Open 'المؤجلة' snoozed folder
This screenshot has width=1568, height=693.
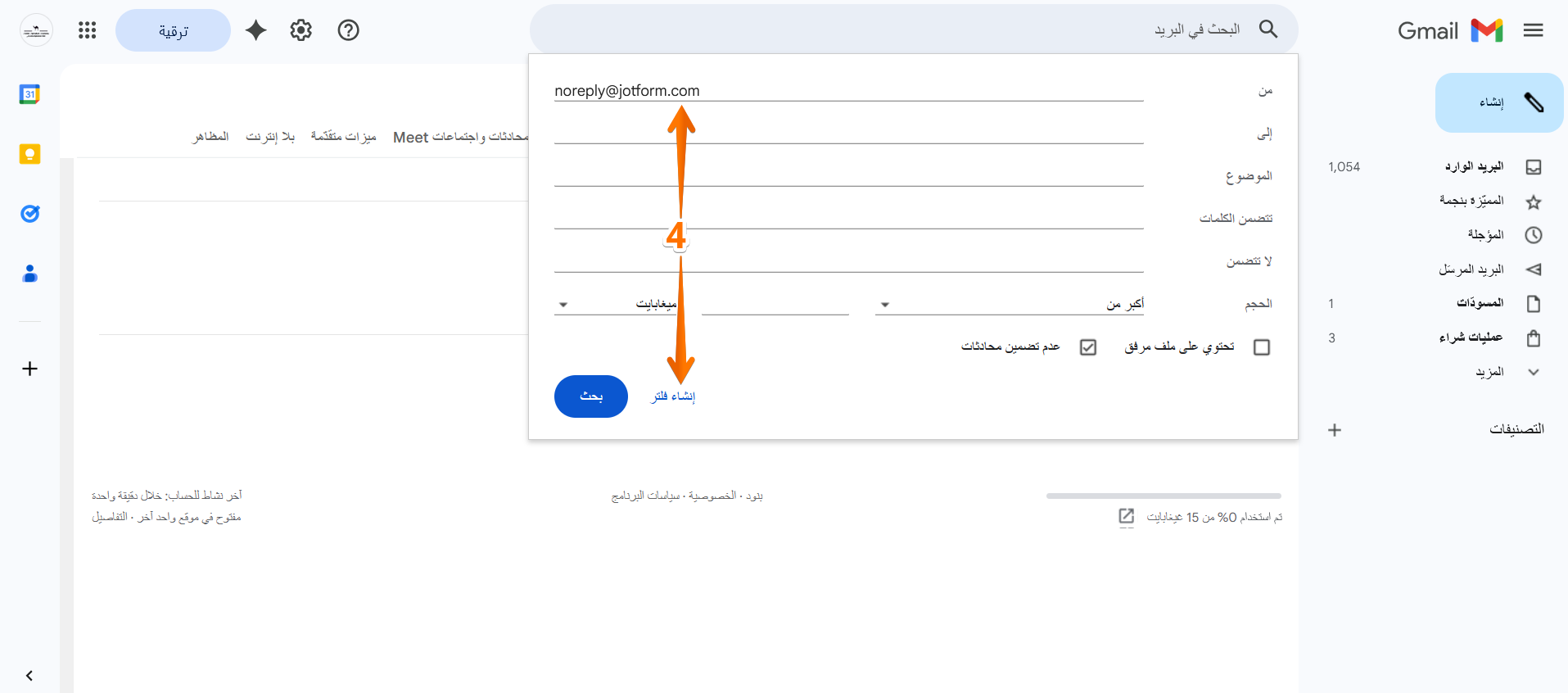tap(1485, 235)
